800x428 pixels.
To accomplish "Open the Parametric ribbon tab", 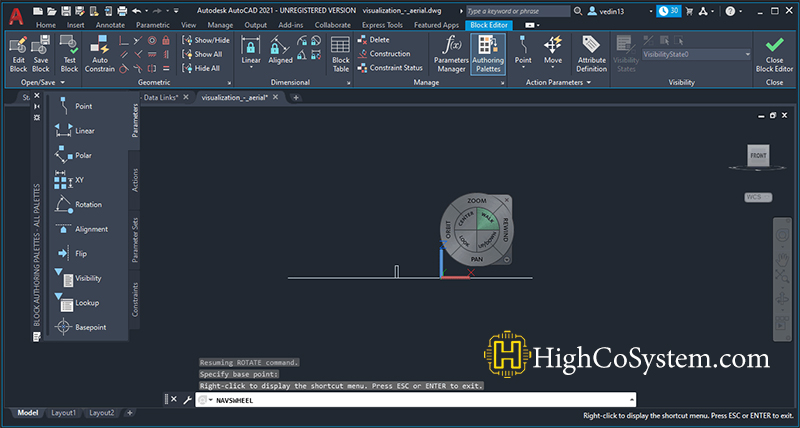I will pos(153,24).
